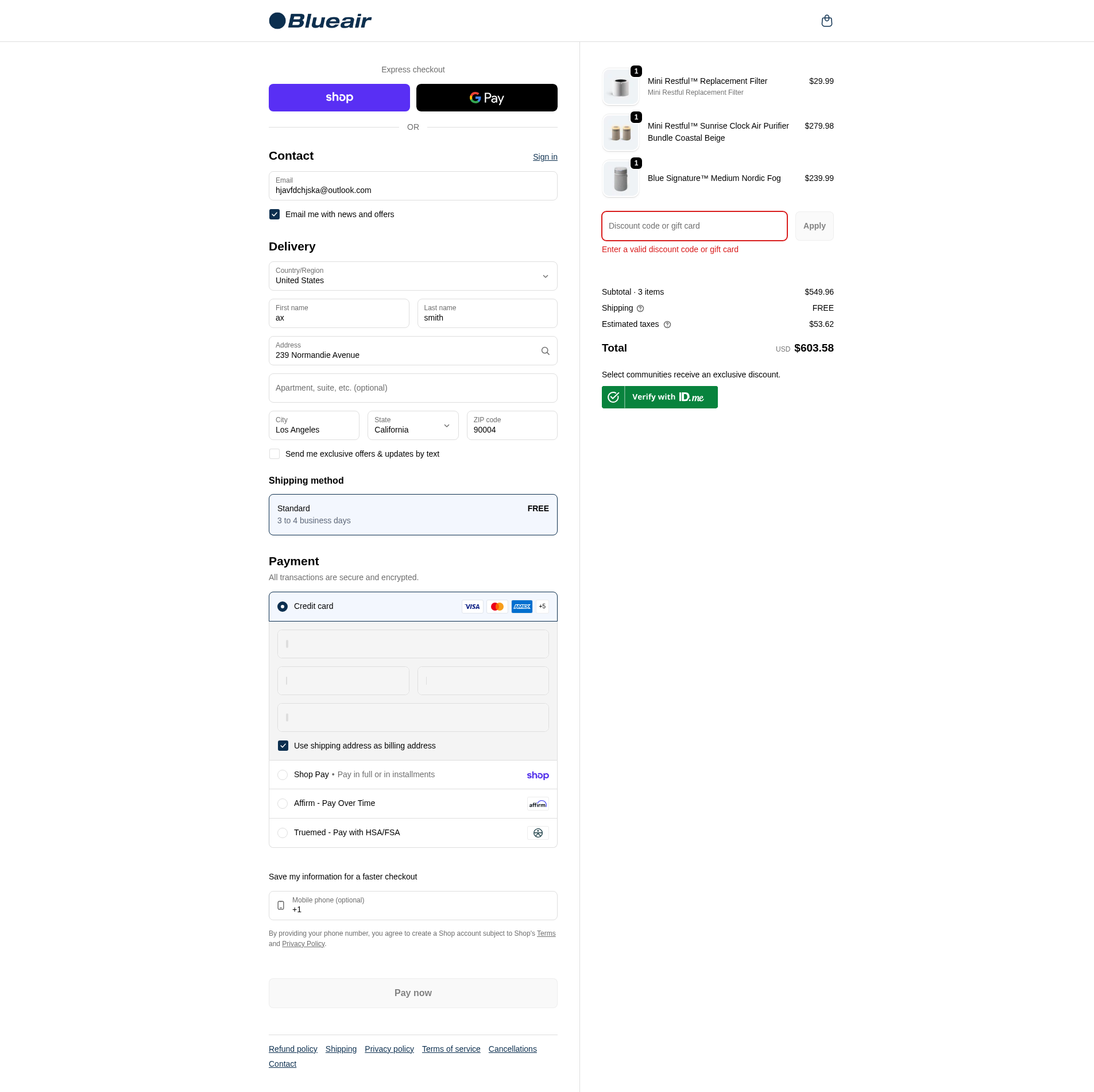Expand the State dropdown
The image size is (1094, 1092).
413,426
